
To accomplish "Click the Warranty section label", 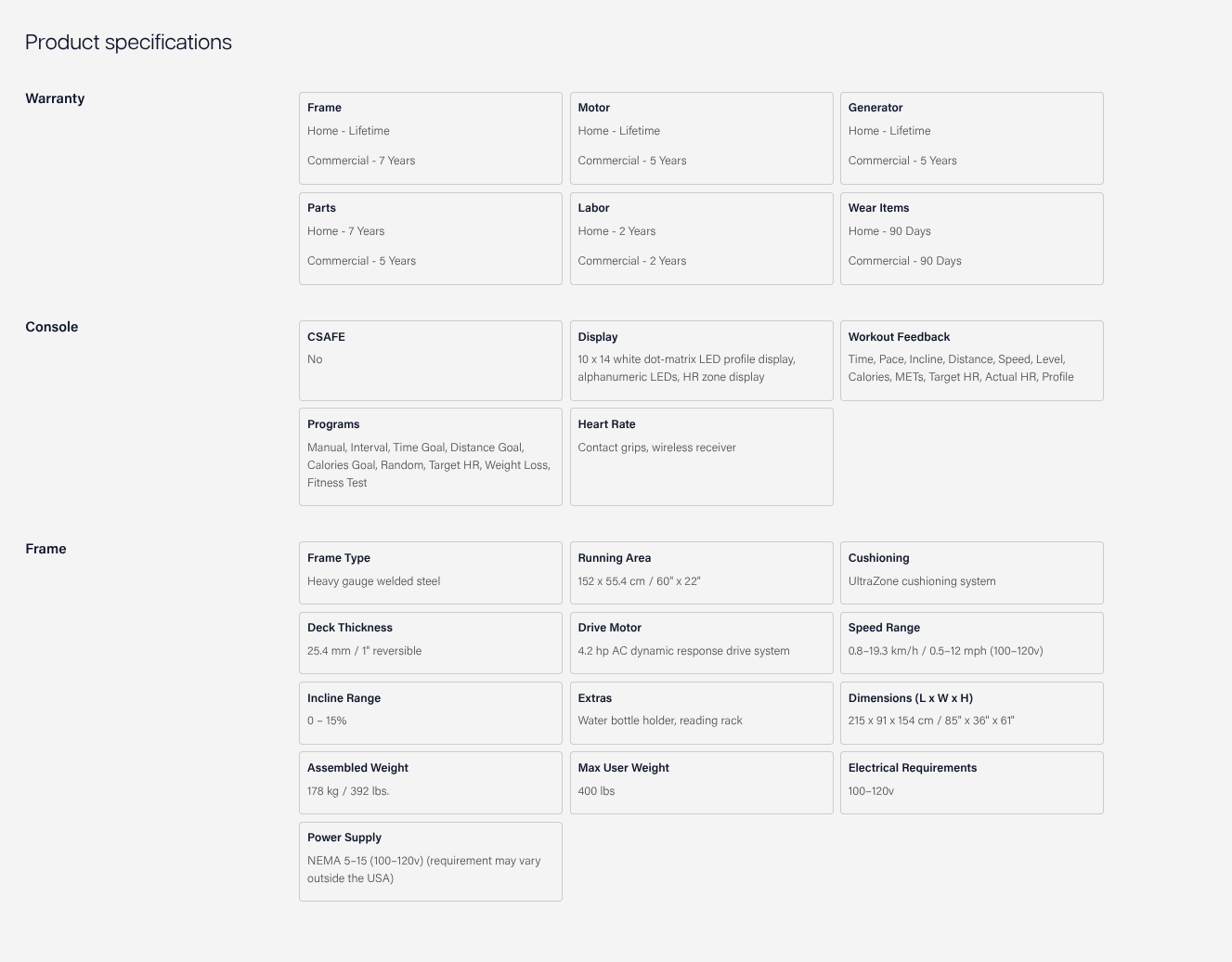I will (55, 98).
